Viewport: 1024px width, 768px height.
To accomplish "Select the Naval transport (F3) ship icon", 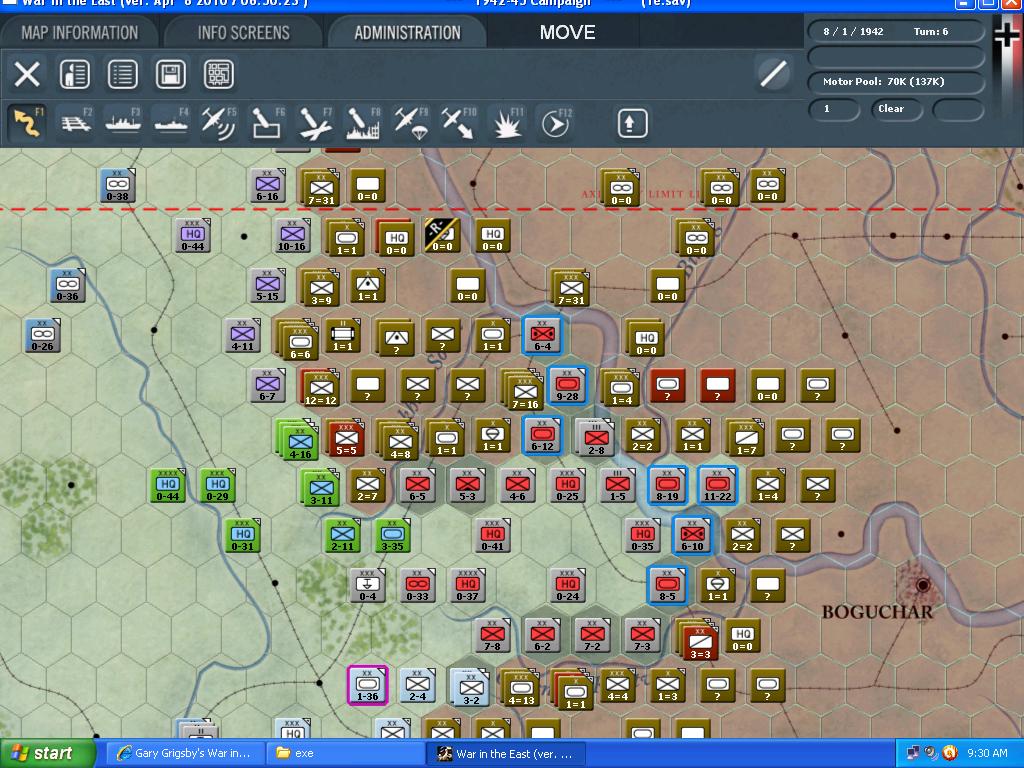I will coord(123,122).
